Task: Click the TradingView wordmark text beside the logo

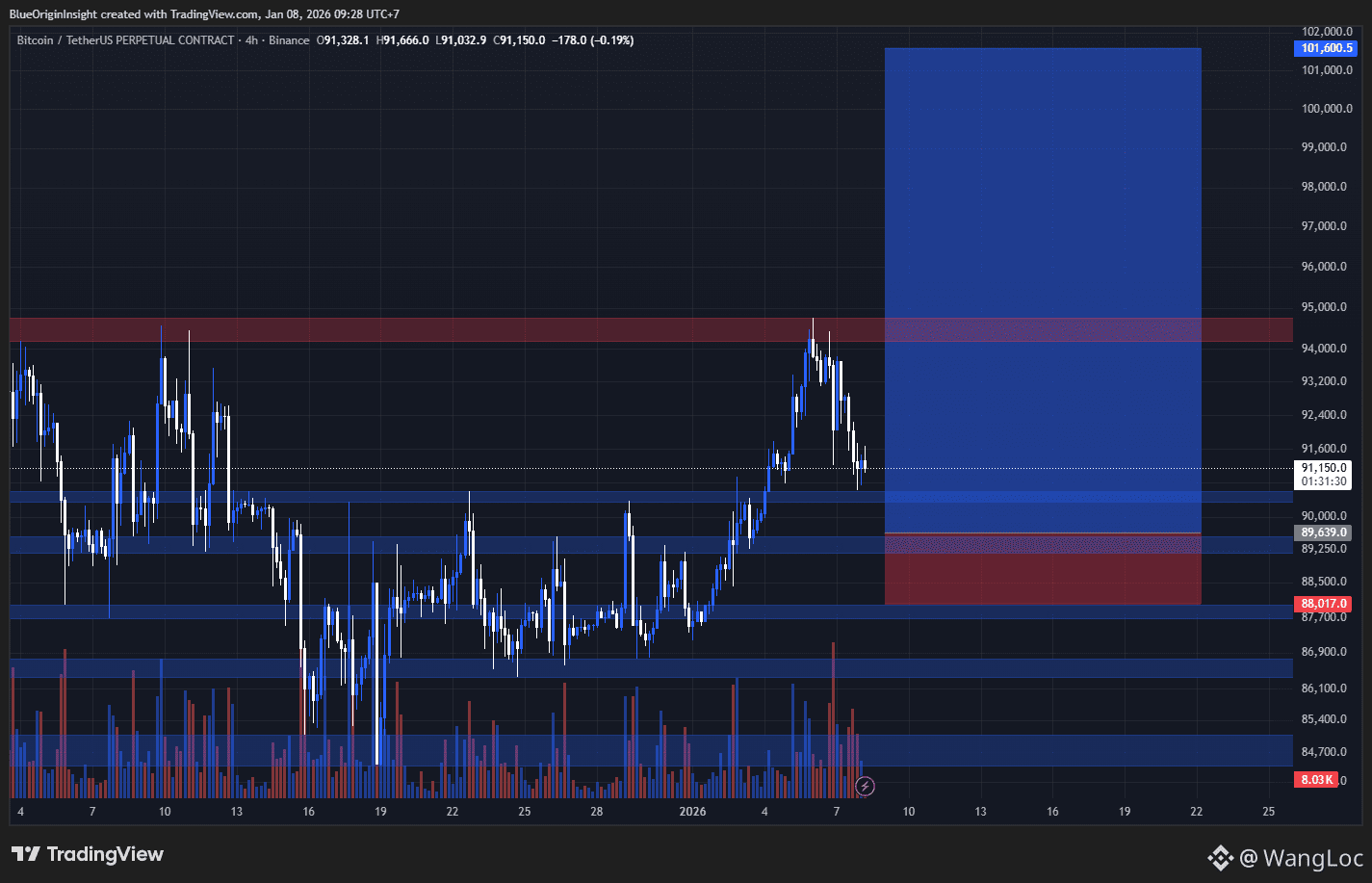Action: coord(106,854)
